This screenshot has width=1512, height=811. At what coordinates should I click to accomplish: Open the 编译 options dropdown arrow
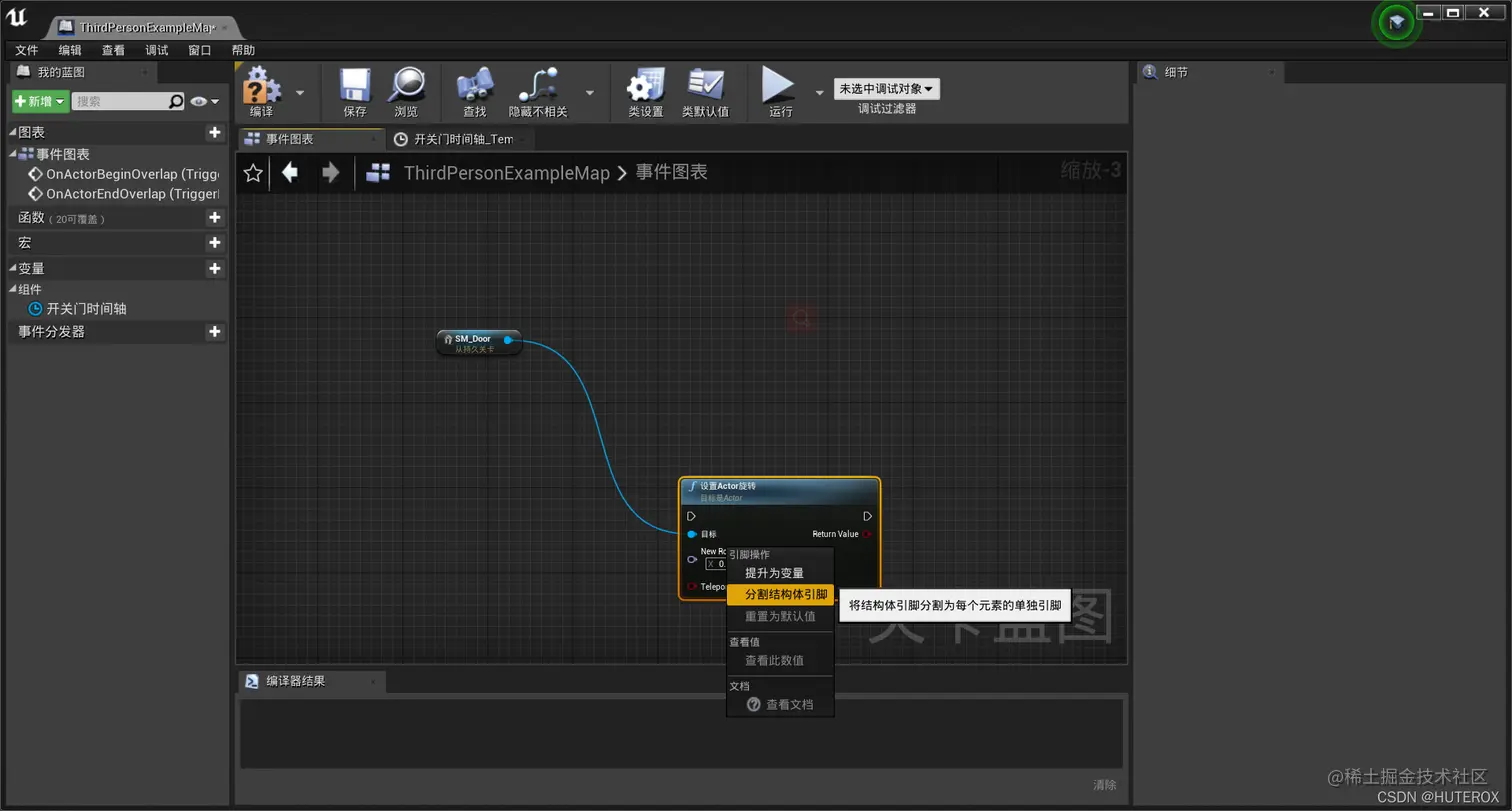pyautogui.click(x=300, y=92)
